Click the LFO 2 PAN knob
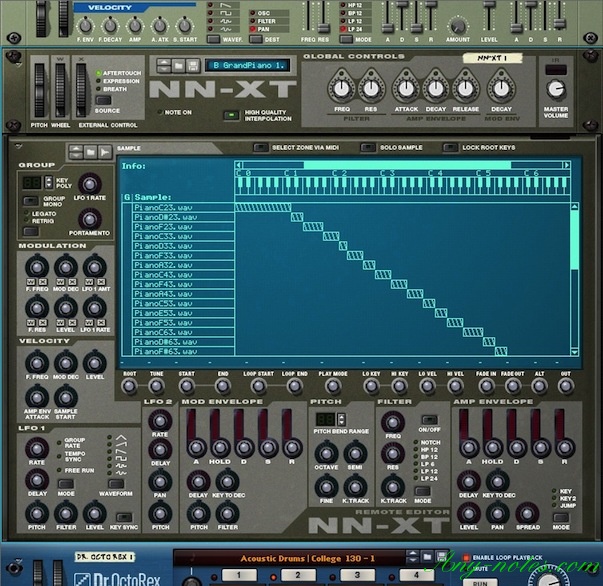The width and height of the screenshot is (603, 586). pyautogui.click(x=160, y=481)
